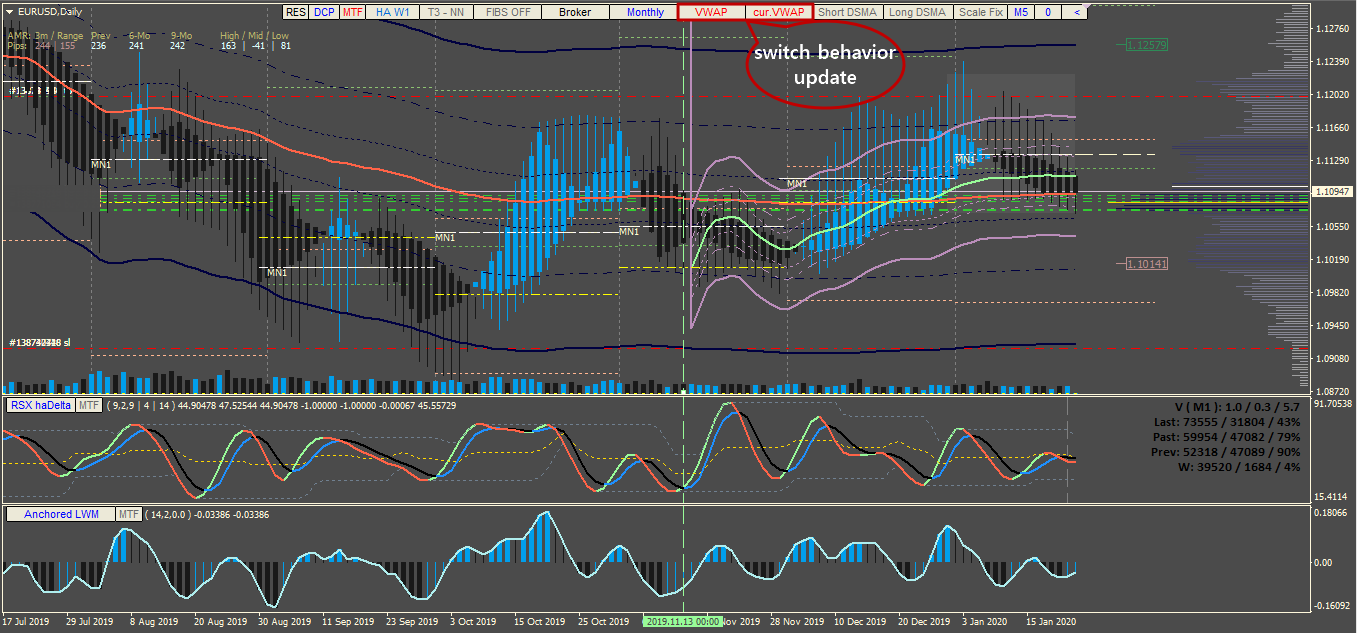Toggle the HA W1 Heiken Ashi button
This screenshot has width=1358, height=633.
[392, 12]
